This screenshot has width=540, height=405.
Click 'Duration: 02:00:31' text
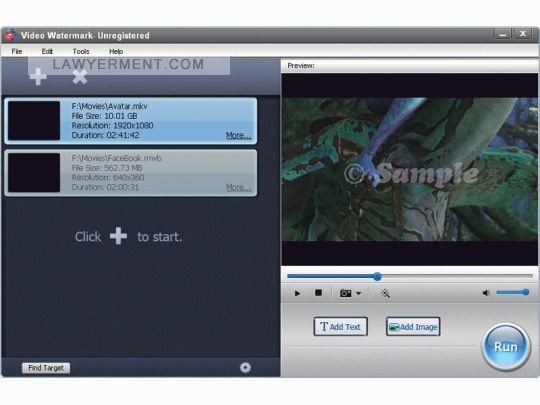tap(105, 187)
